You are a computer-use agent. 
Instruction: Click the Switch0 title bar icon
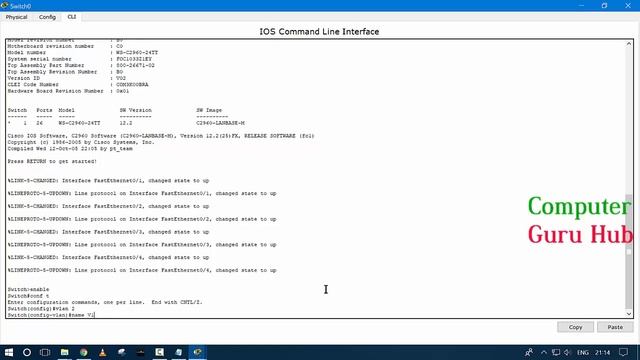pyautogui.click(x=4, y=5)
